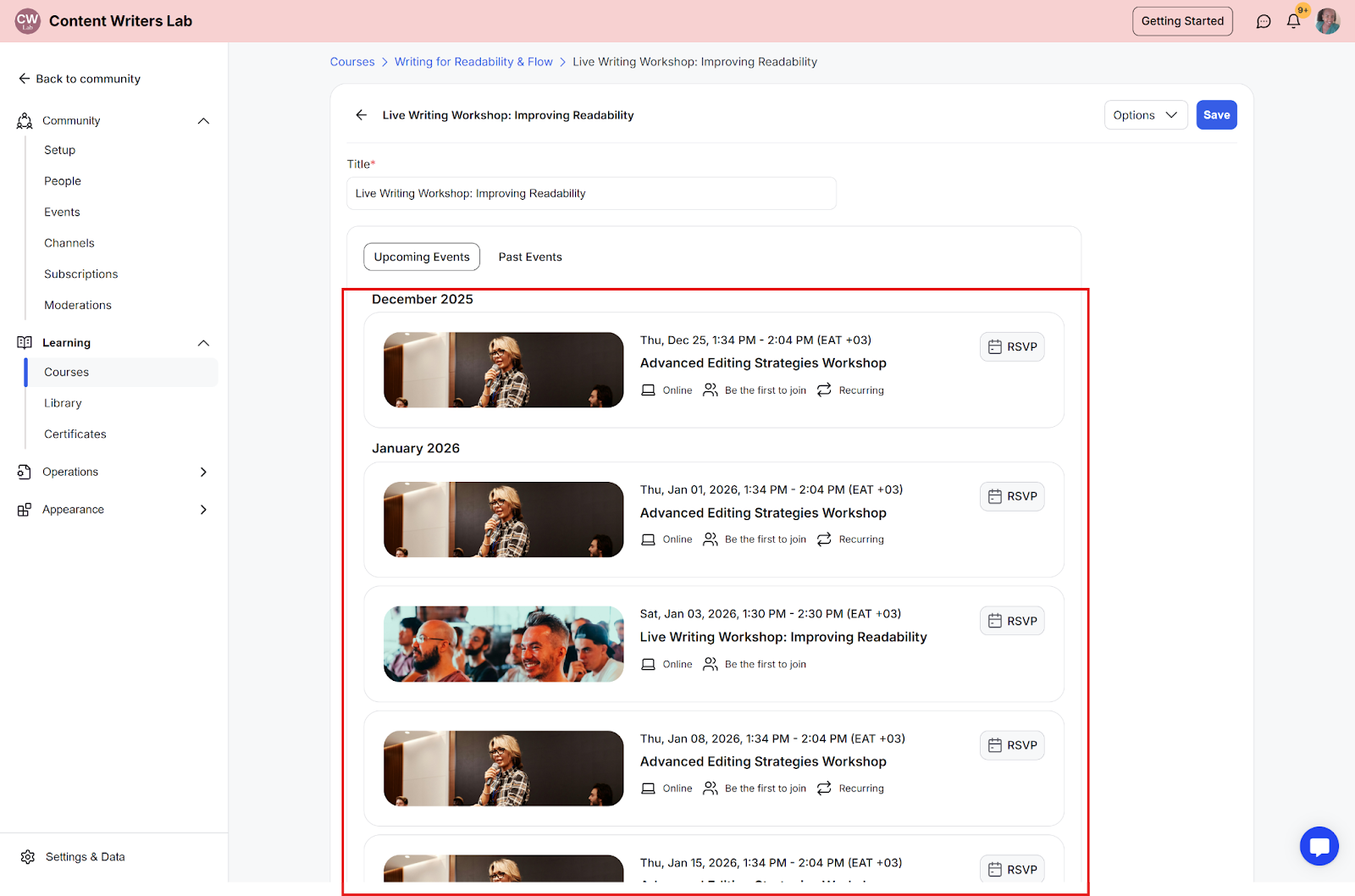The height and width of the screenshot is (896, 1355).
Task: Click the attendees icon on Jan 01 event
Action: click(711, 539)
